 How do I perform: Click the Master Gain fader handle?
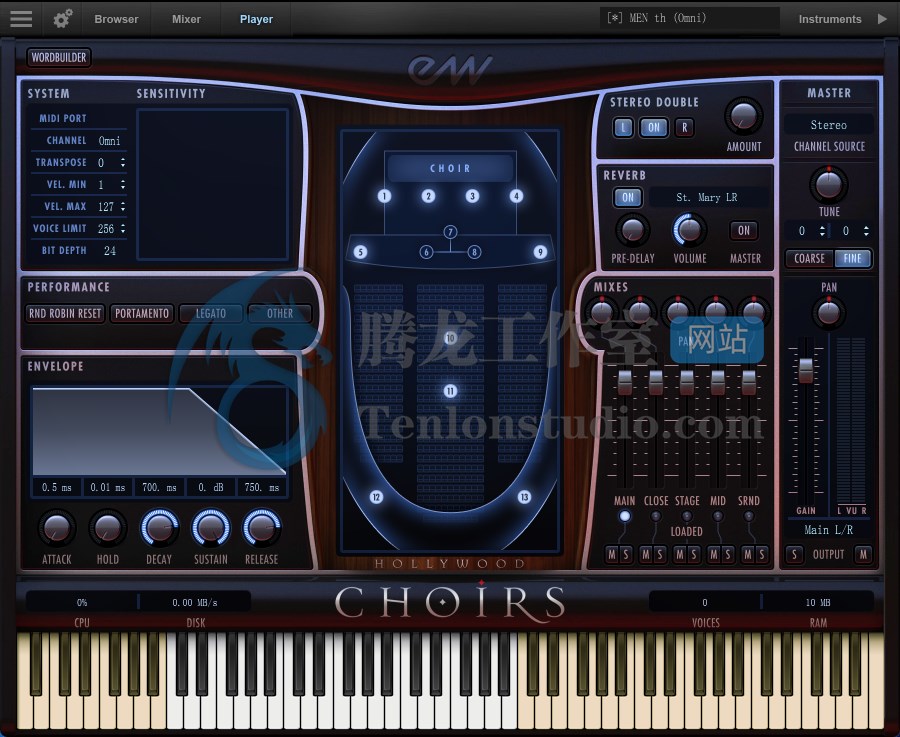pyautogui.click(x=806, y=370)
